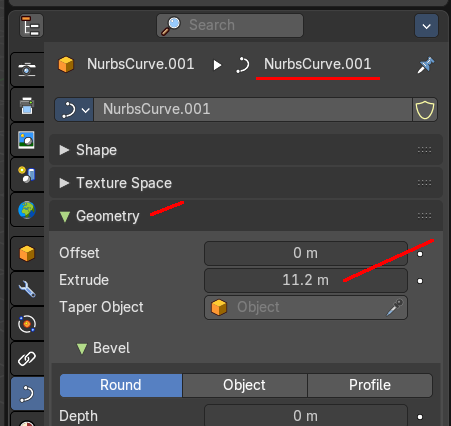Open the Object properties tab
This screenshot has height=426, width=451.
27,253
